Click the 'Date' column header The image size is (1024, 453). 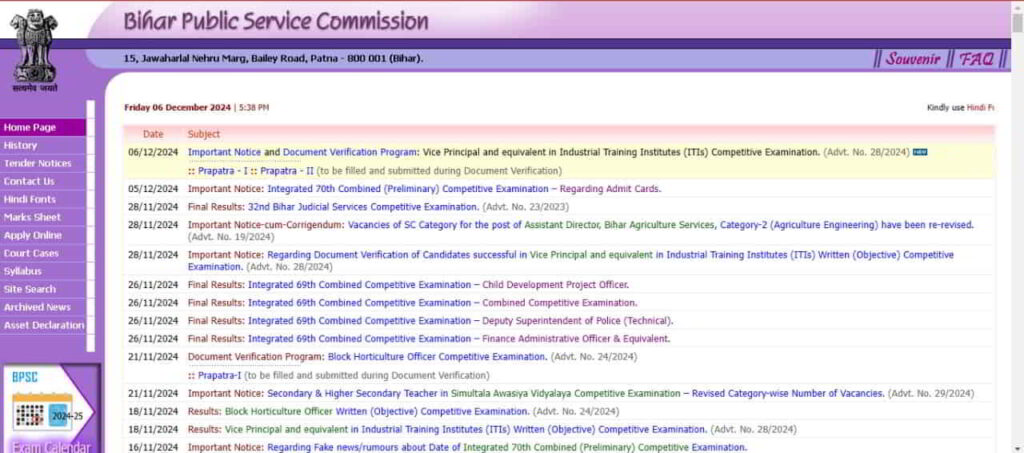tap(153, 134)
